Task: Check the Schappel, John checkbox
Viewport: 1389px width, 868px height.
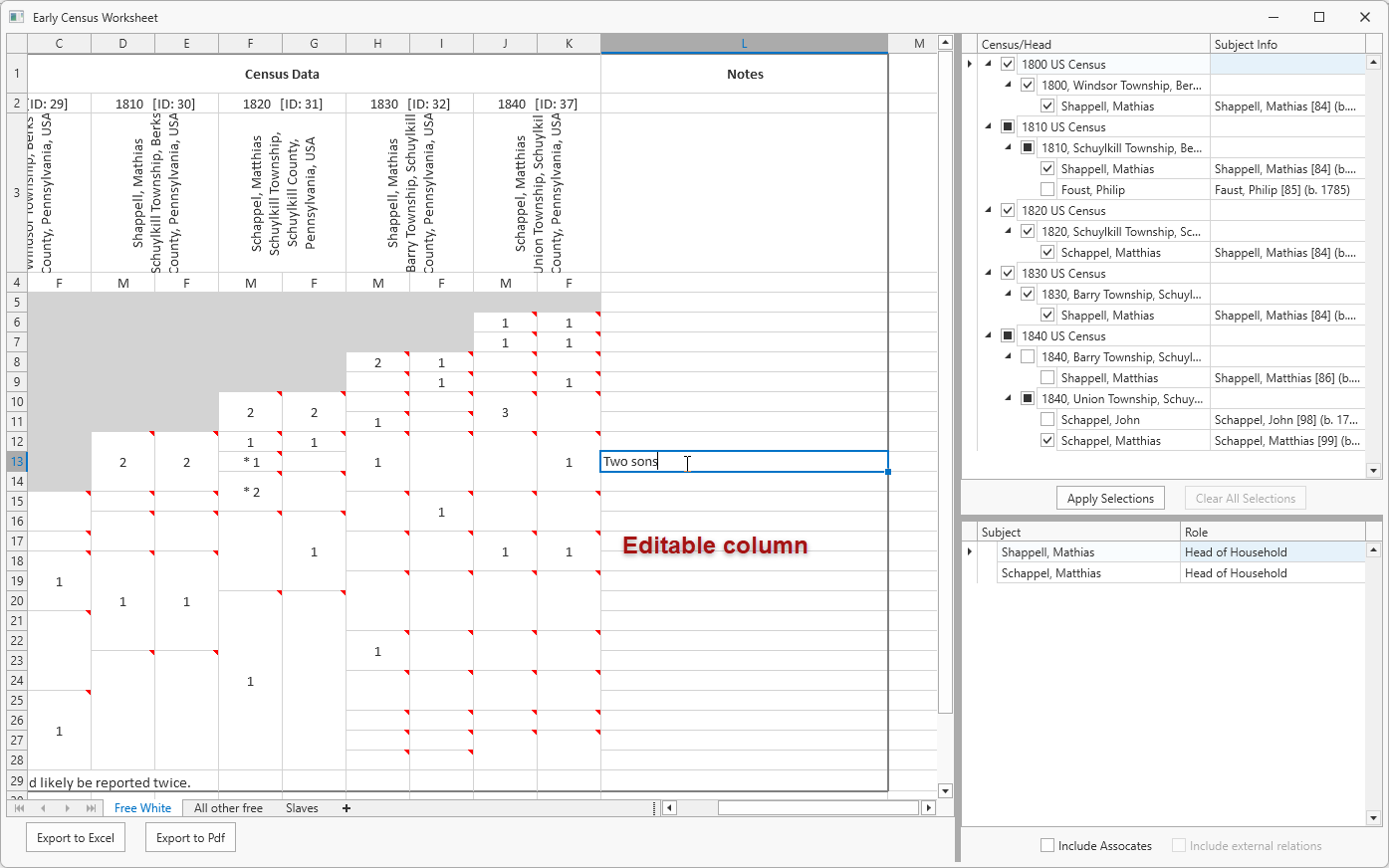Action: [x=1047, y=420]
